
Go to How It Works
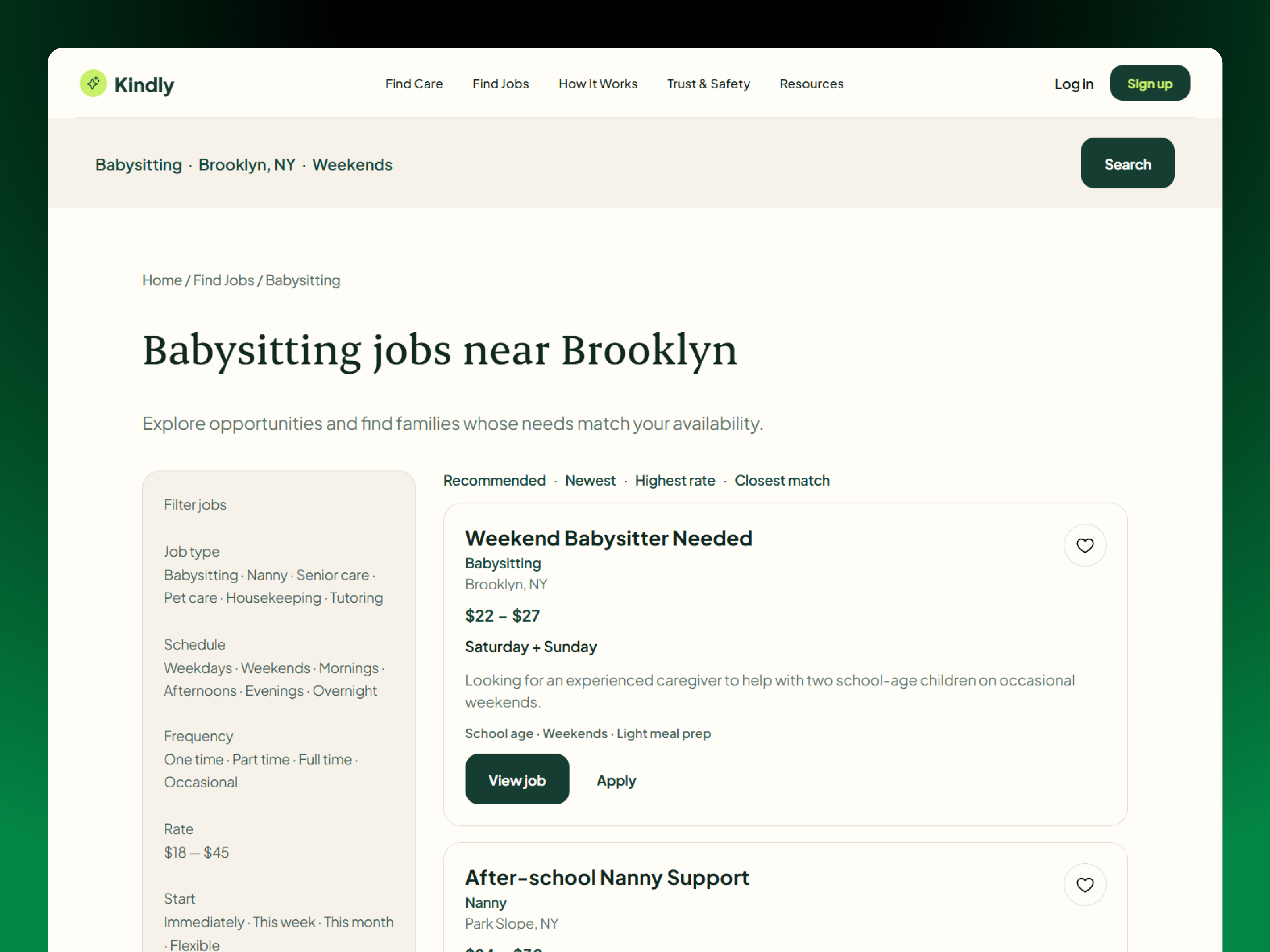598,84
